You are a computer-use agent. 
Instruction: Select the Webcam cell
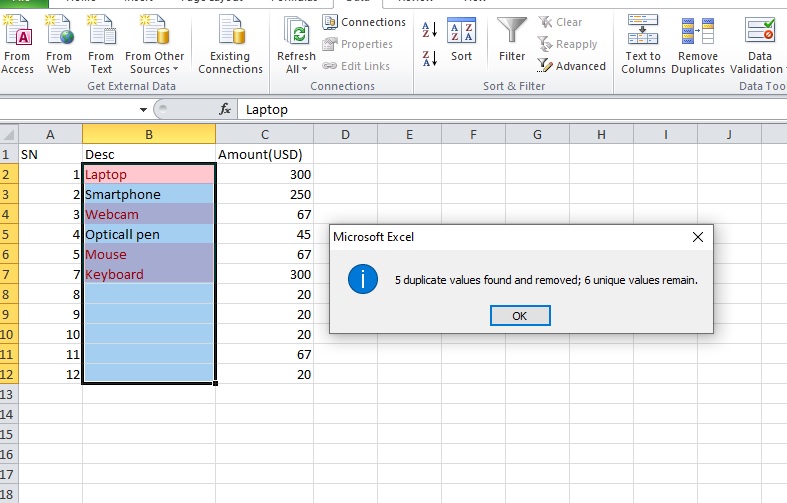[149, 214]
